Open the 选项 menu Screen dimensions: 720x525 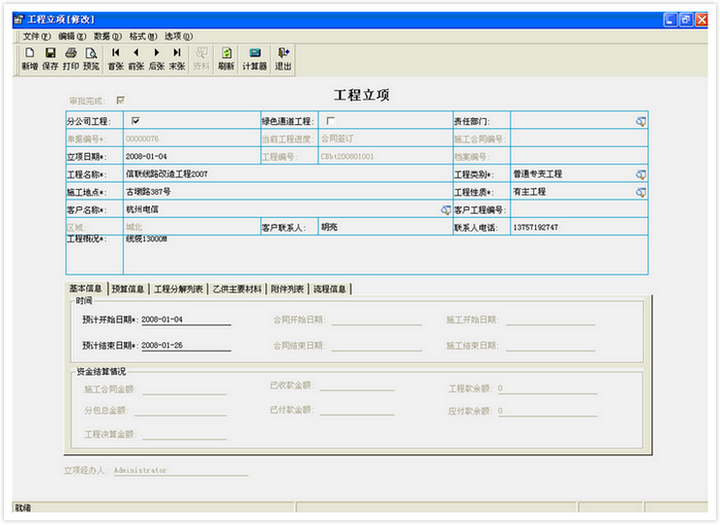point(179,36)
